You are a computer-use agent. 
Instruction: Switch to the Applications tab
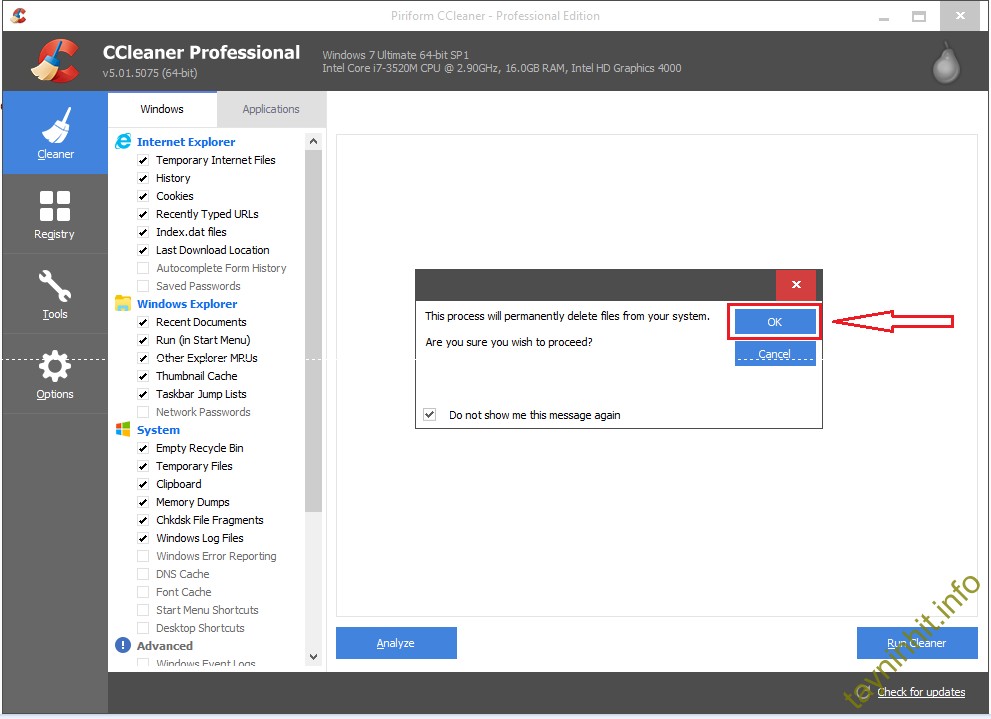click(270, 109)
